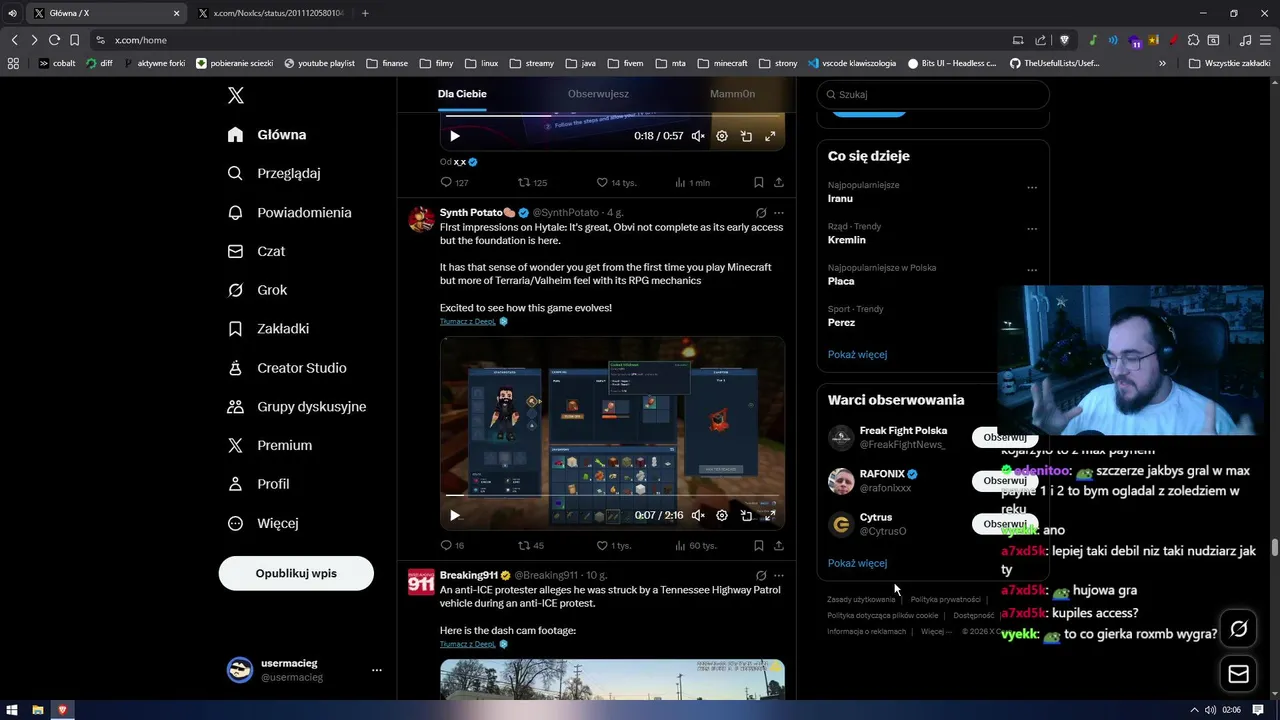
Task: Open options for the Płaca trend
Action: 1032,271
